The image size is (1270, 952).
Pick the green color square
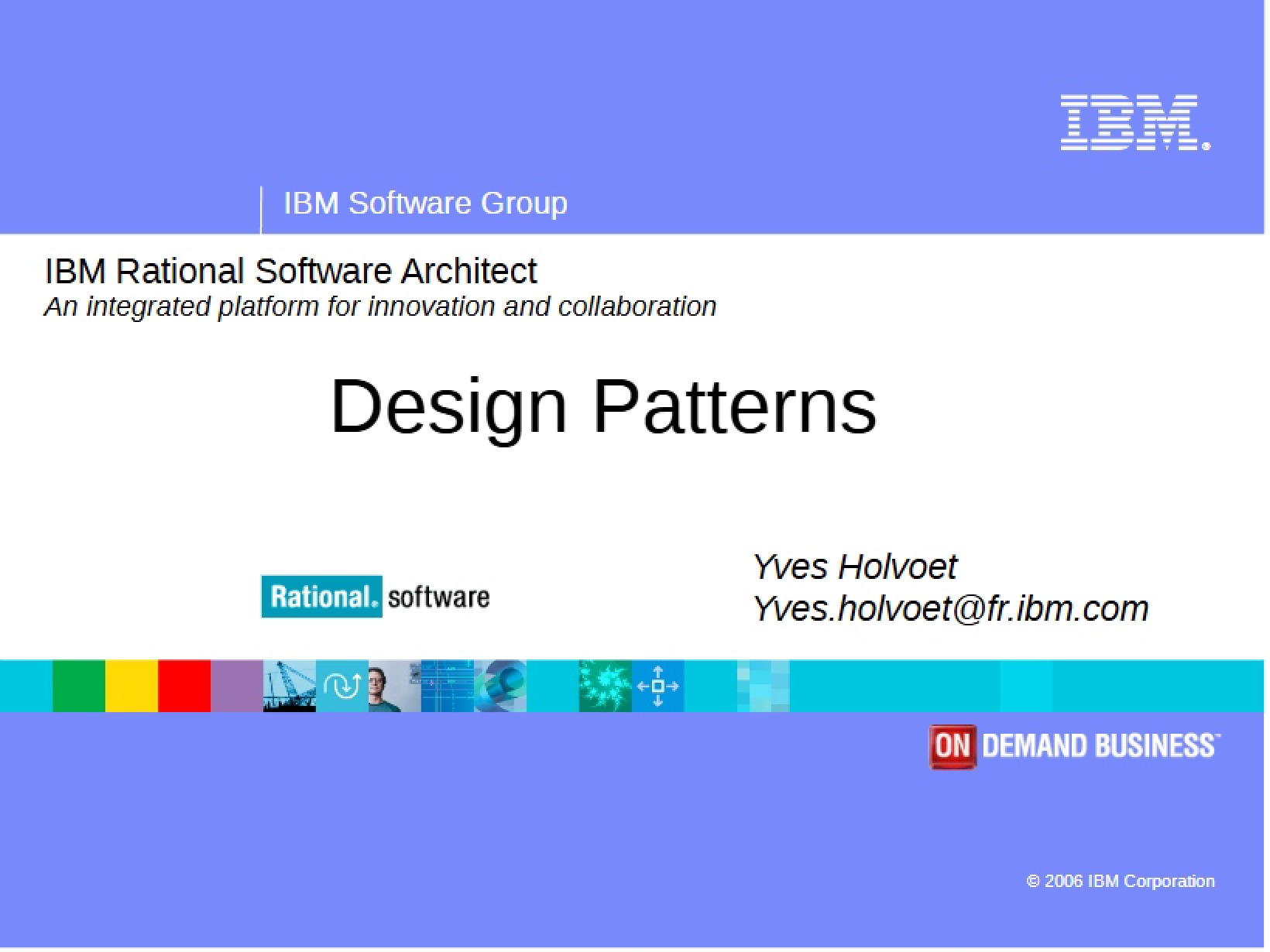[x=79, y=686]
